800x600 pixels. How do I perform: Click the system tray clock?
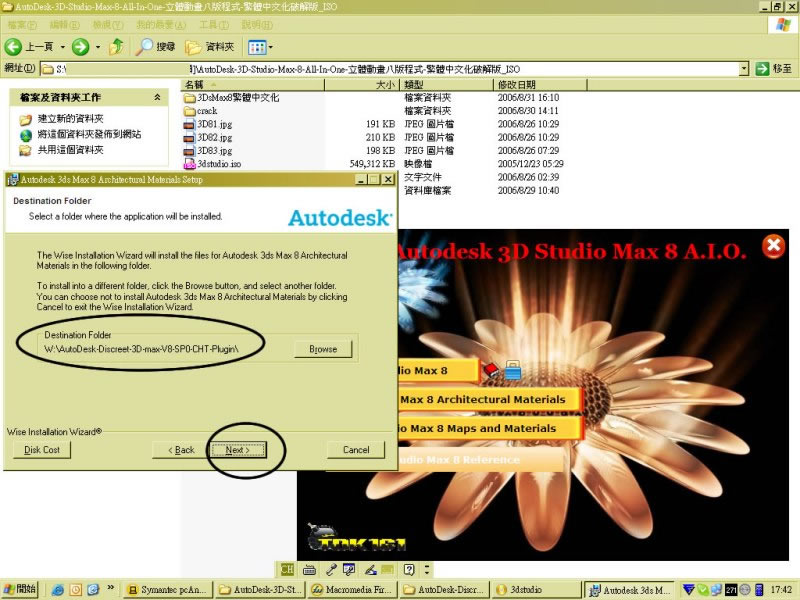(781, 590)
